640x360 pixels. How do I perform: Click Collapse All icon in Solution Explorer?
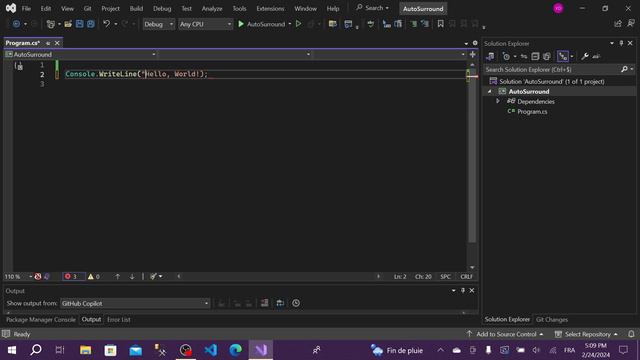pyautogui.click(x=535, y=56)
